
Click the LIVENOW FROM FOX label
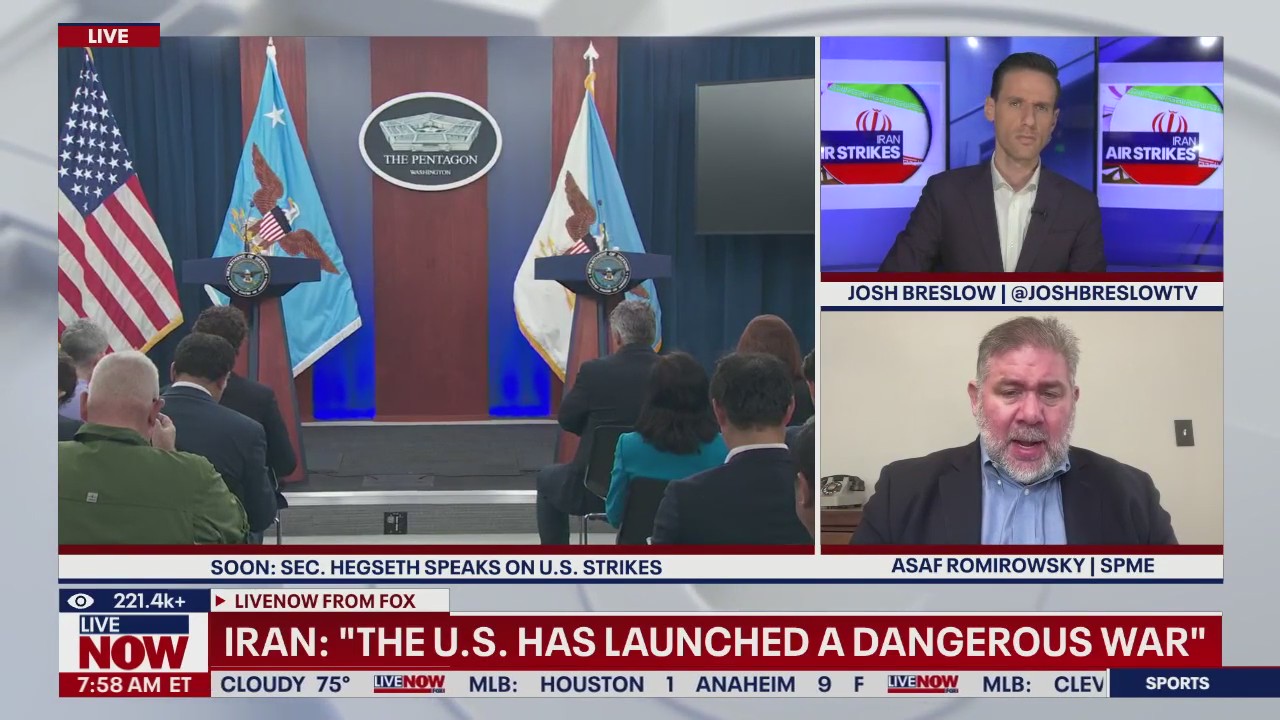[x=325, y=601]
